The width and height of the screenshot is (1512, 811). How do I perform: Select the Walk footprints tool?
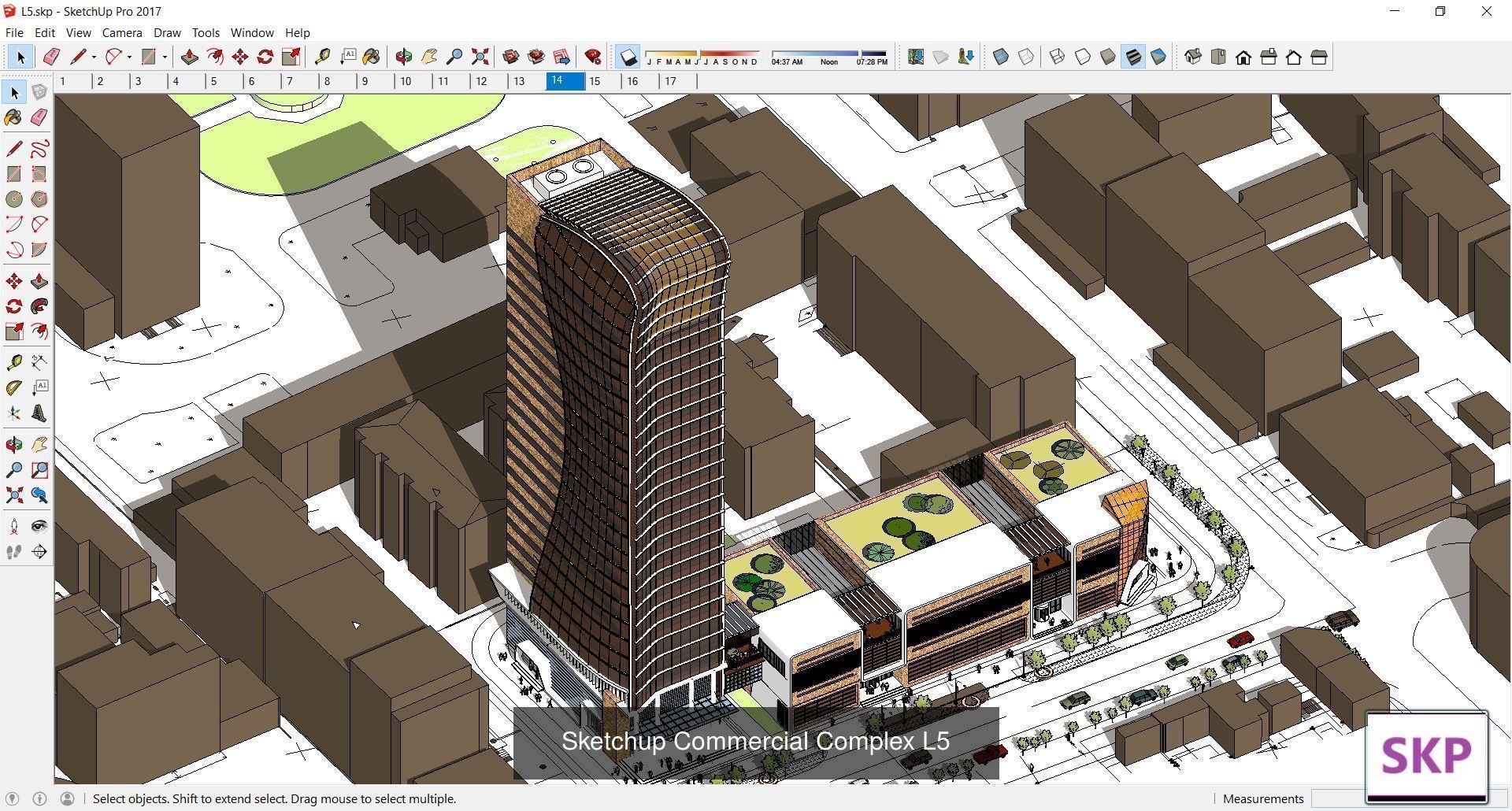point(14,552)
